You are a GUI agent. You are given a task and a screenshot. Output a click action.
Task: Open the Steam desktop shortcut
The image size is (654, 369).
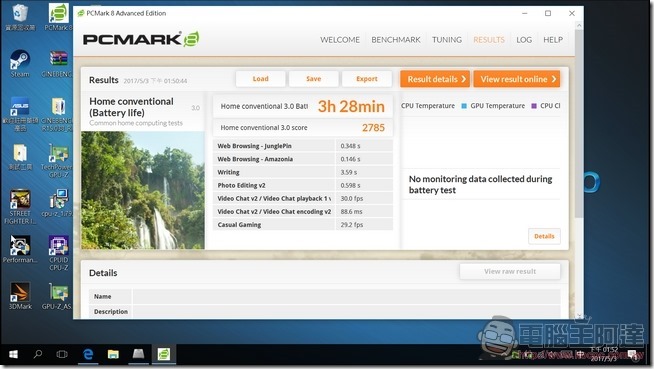click(20, 63)
